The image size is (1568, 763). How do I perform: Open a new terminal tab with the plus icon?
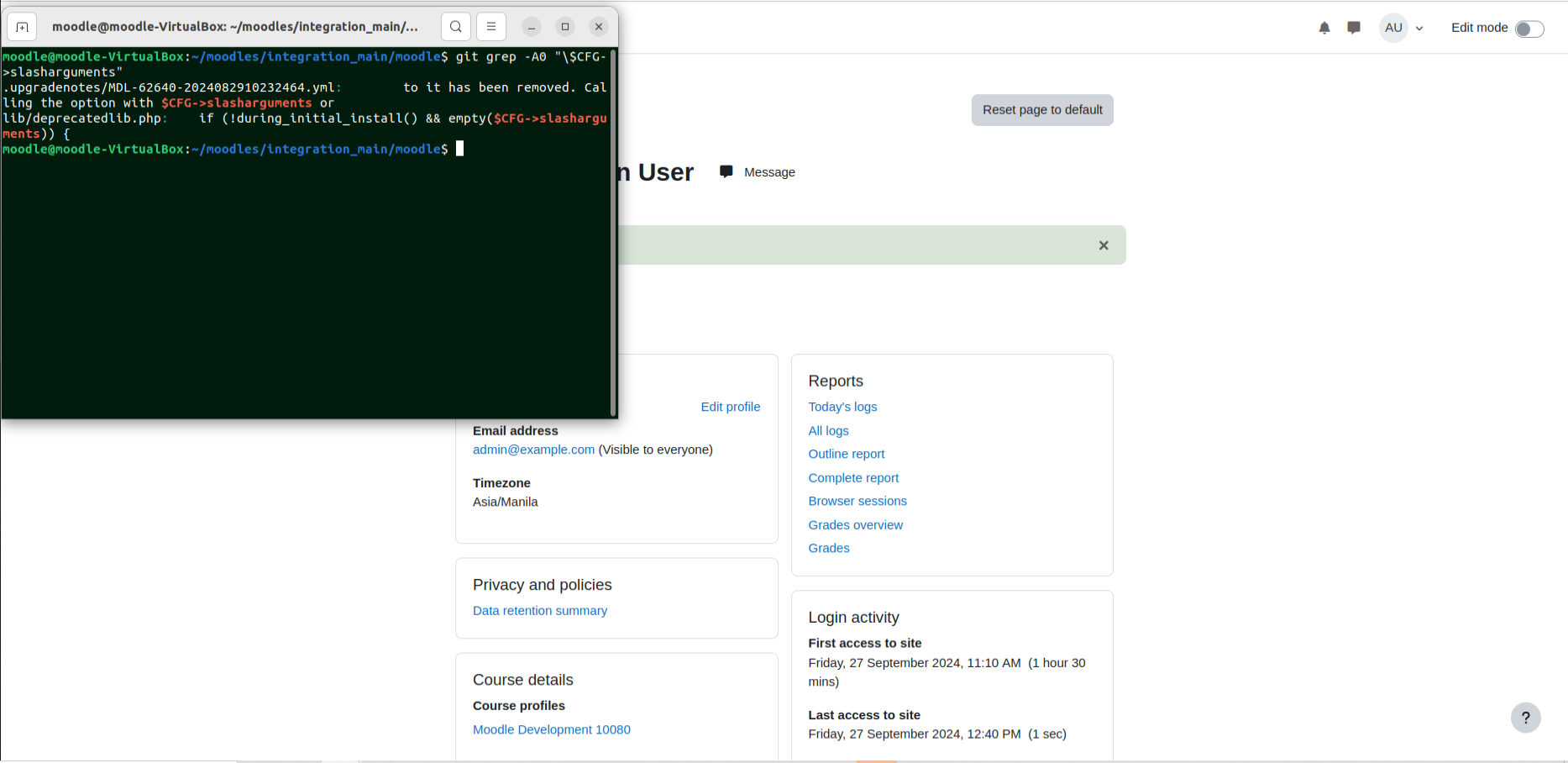coord(23,27)
